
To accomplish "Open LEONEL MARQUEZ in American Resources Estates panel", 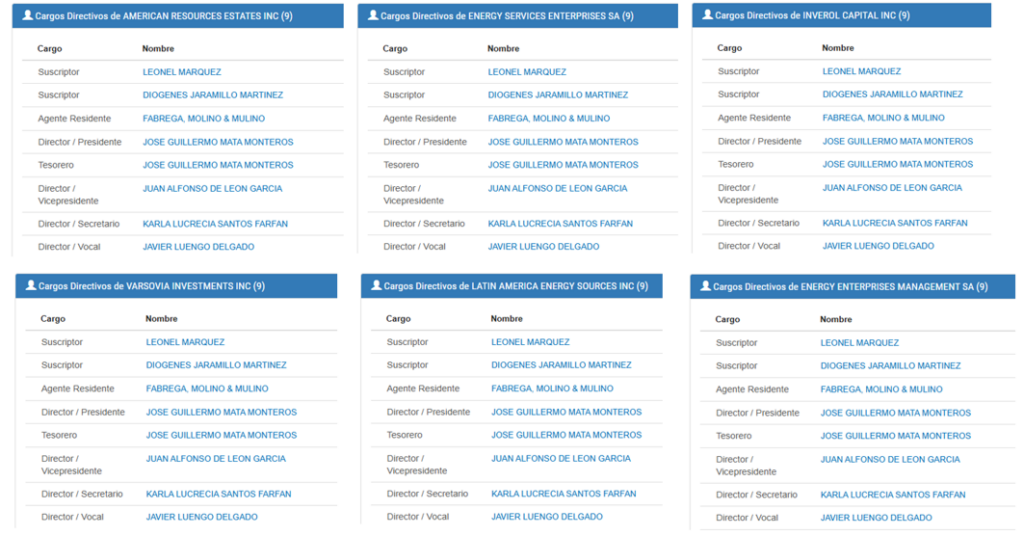I will [x=182, y=72].
